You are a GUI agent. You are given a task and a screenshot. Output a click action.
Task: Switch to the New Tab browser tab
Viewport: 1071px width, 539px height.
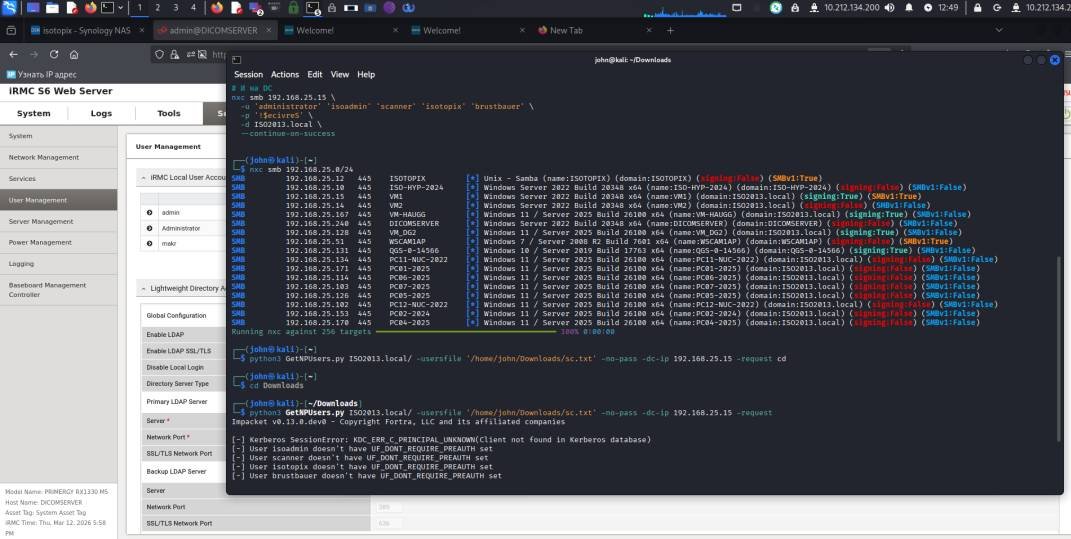595,31
